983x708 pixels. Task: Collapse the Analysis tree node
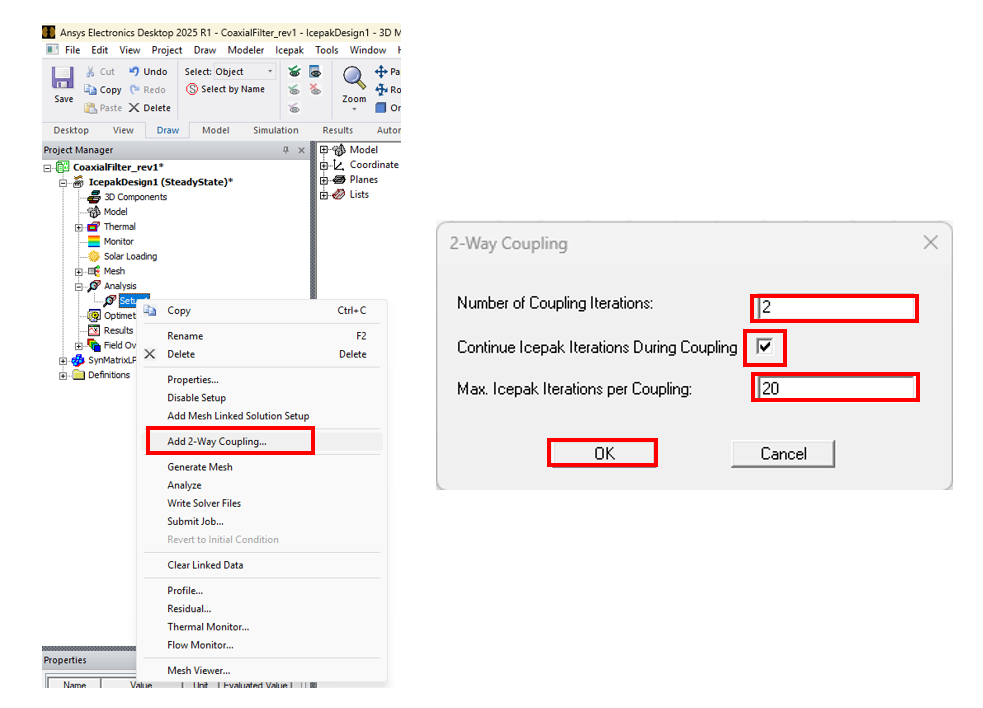point(79,287)
